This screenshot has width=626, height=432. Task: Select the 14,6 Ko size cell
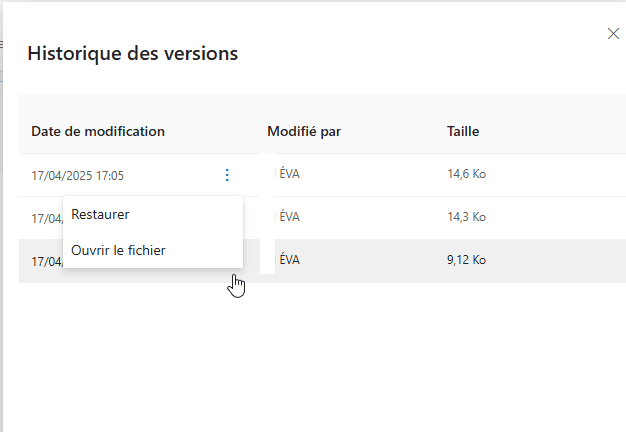[466, 175]
